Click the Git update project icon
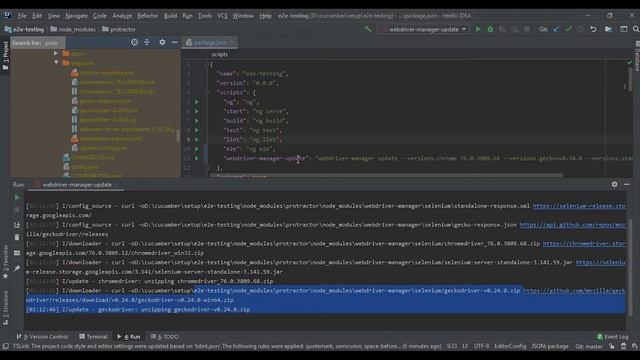This screenshot has width=640, height=360. 556,29
